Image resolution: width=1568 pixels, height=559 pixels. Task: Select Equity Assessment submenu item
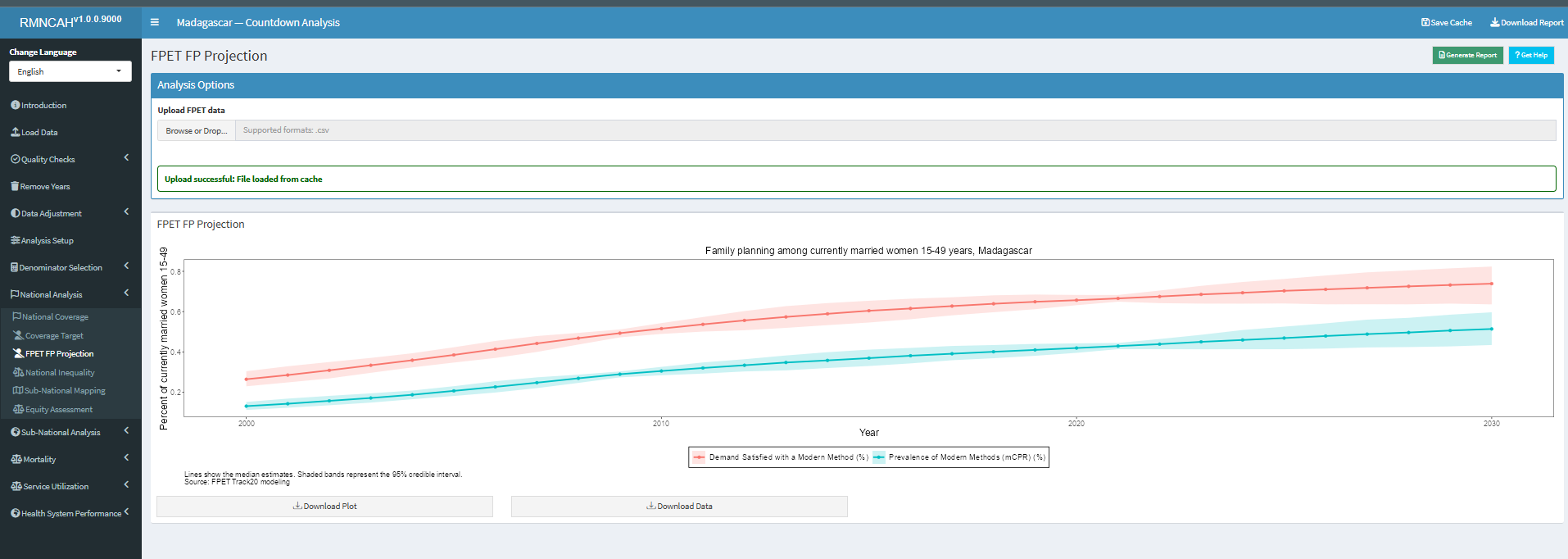pos(70,409)
